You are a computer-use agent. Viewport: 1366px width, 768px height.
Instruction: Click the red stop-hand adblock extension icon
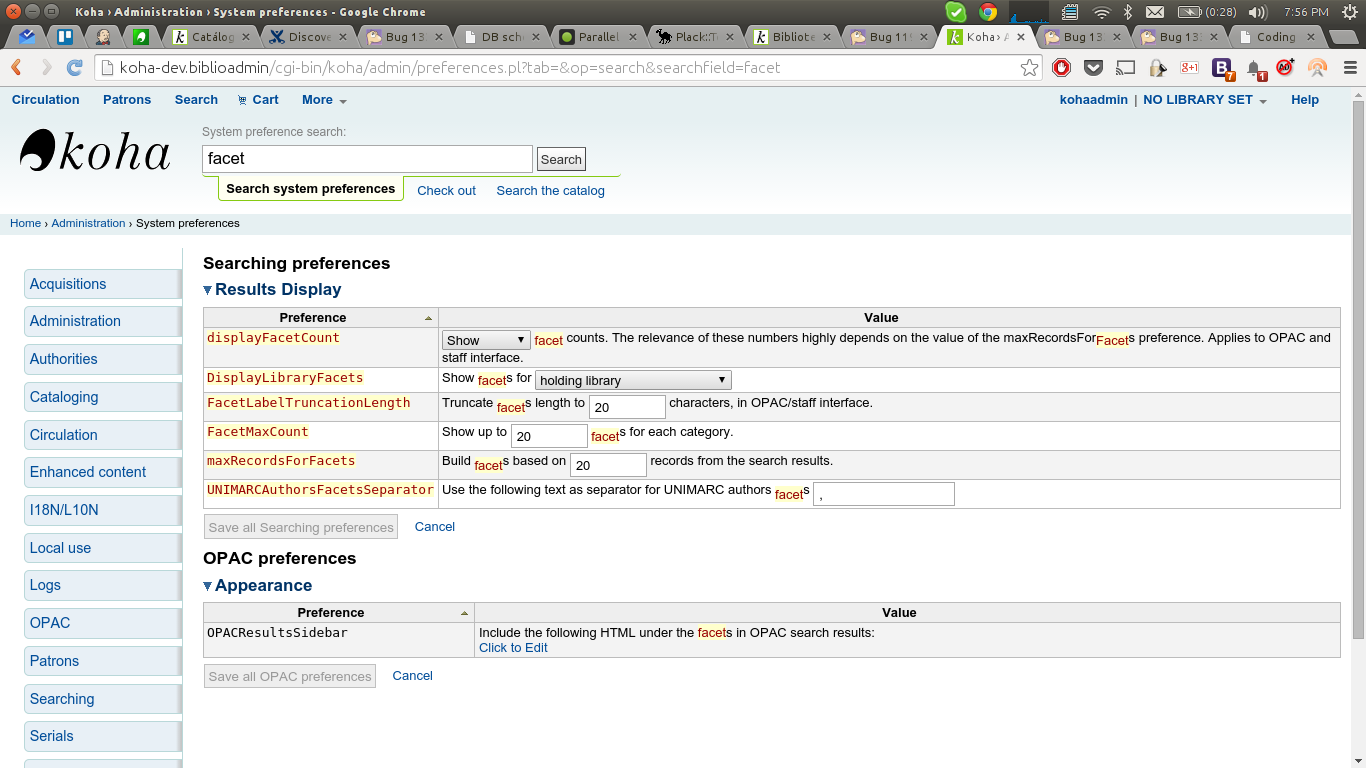1061,68
